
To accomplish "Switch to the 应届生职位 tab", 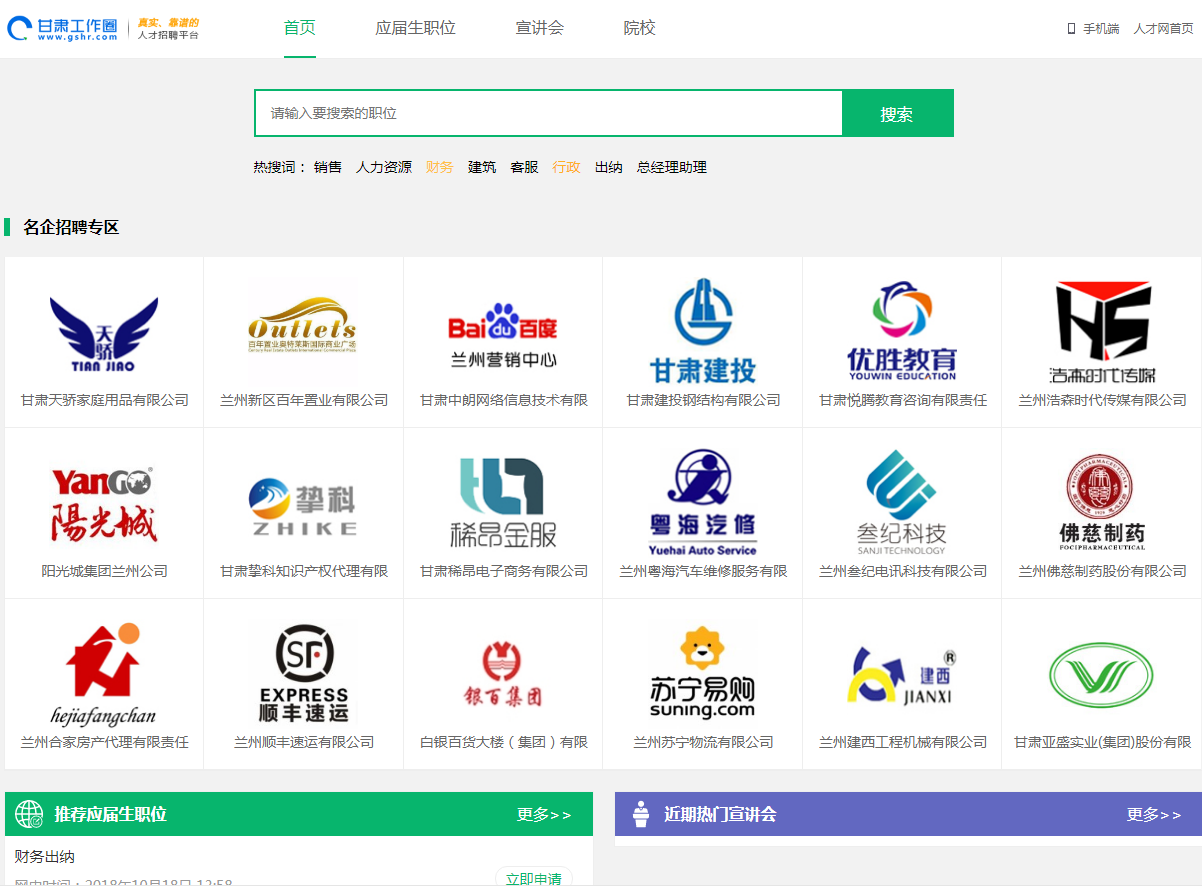I will 416,28.
